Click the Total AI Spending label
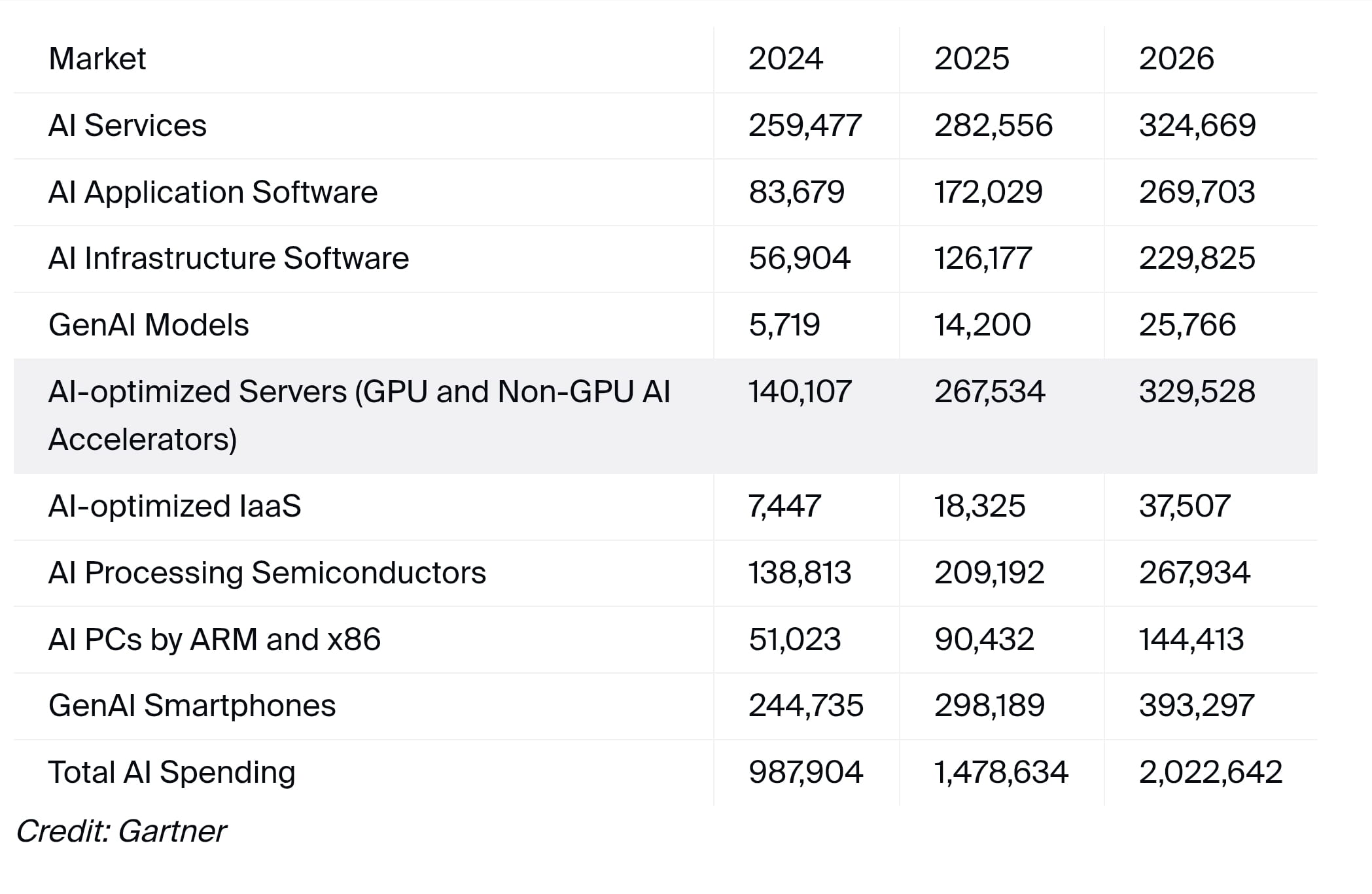1372x894 pixels. coord(172,772)
